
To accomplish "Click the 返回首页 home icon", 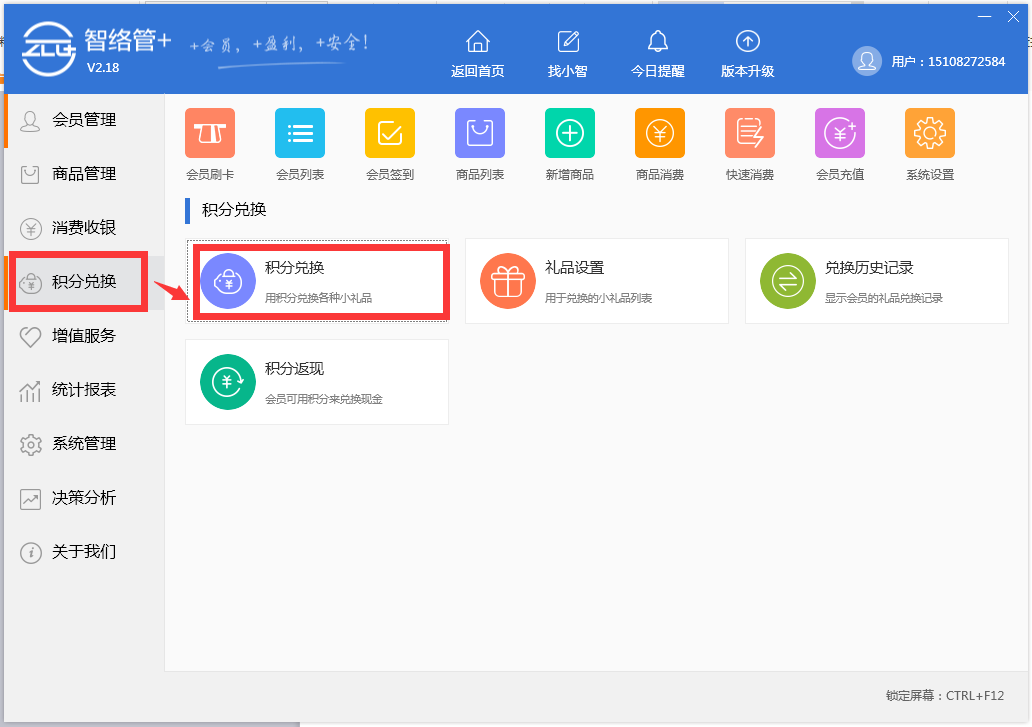I will click(477, 50).
